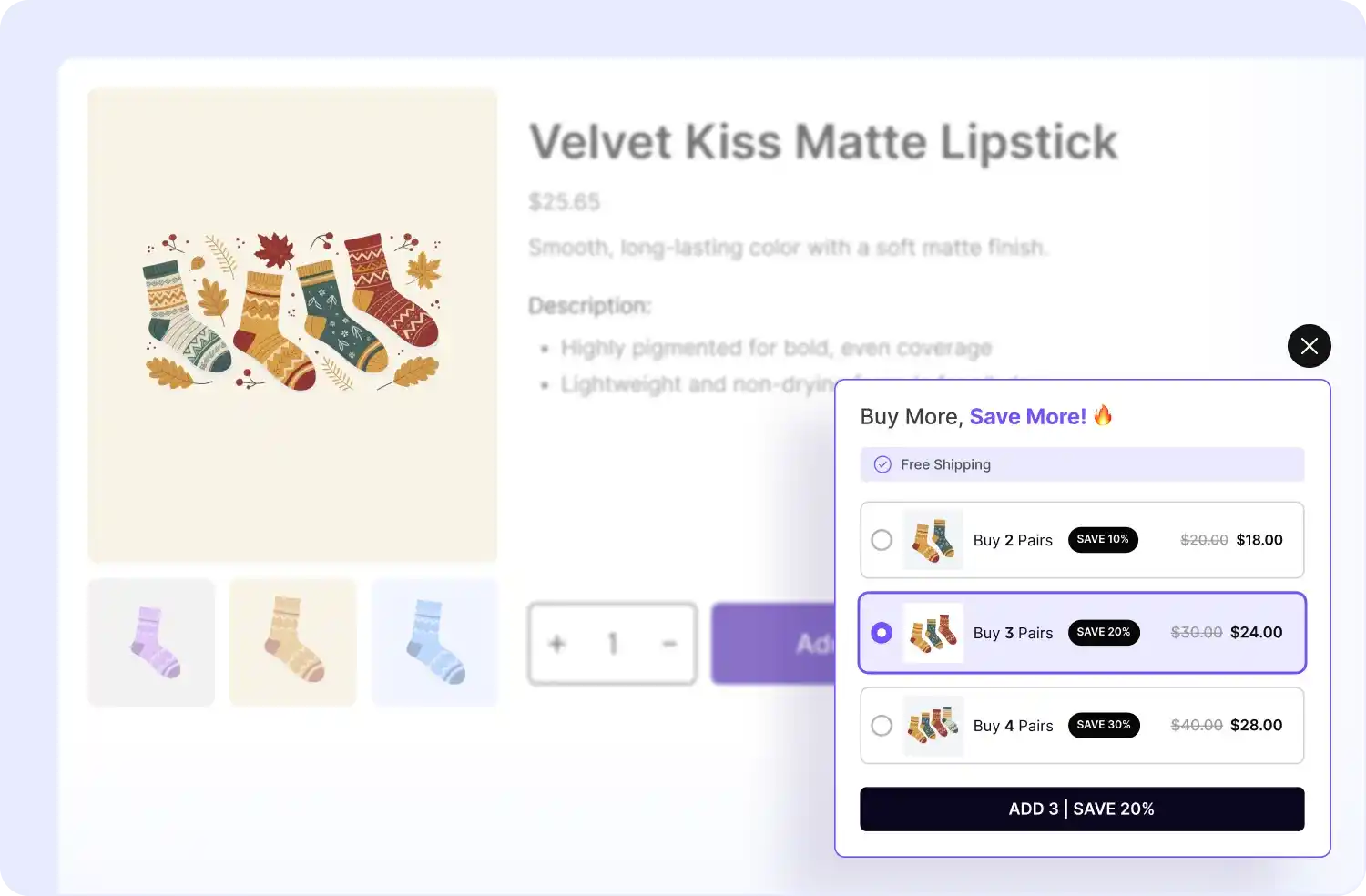Choose the yellow sock thumbnail
This screenshot has width=1366, height=896.
point(292,642)
